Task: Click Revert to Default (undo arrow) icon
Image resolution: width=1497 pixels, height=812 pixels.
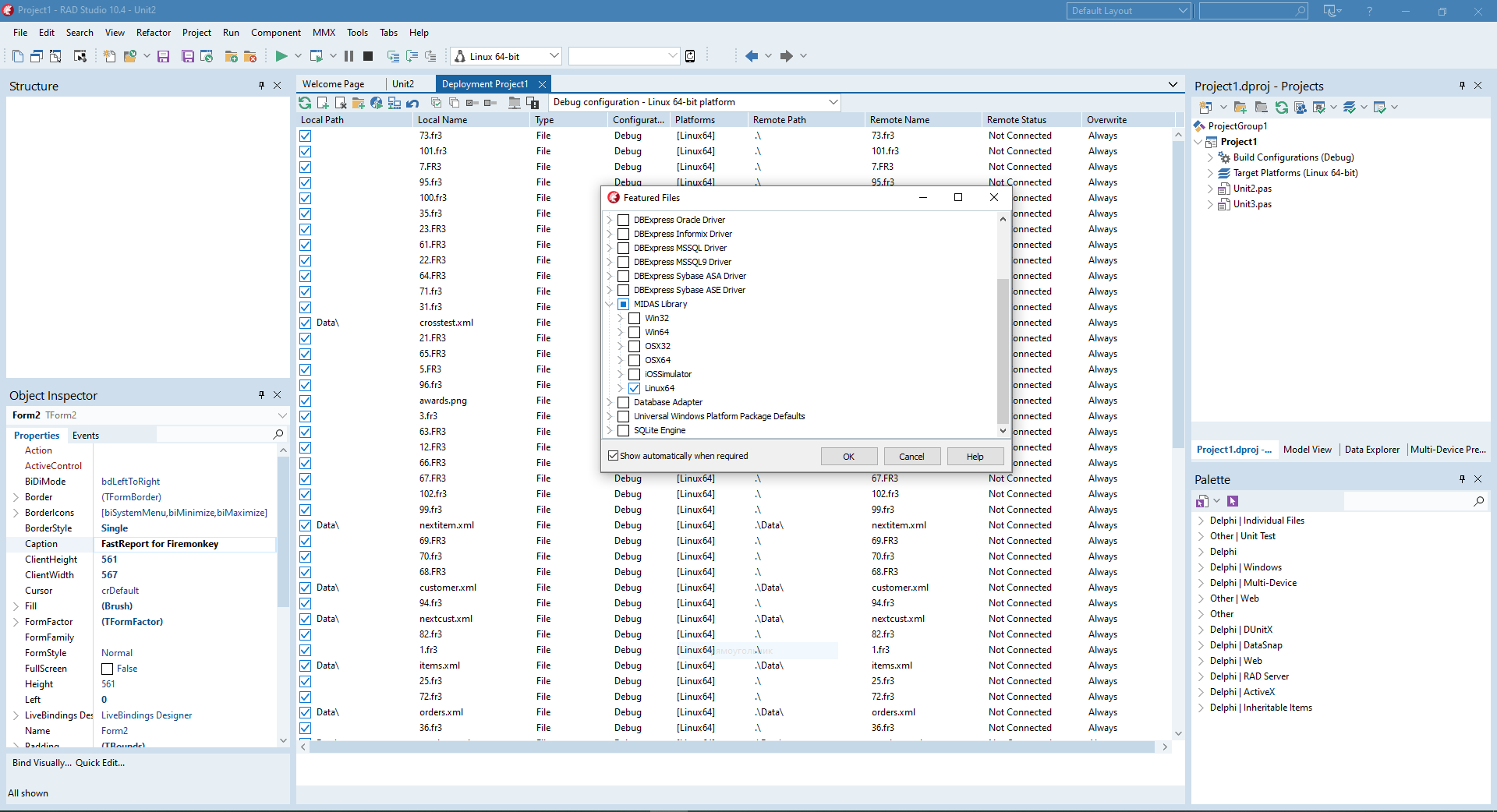Action: 412,103
